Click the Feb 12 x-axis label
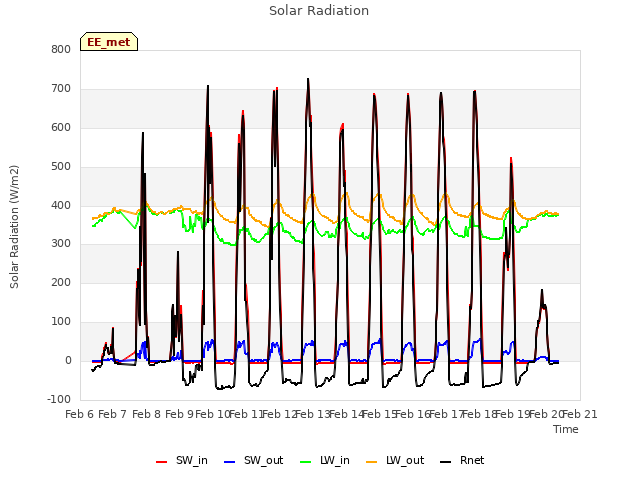 [279, 415]
